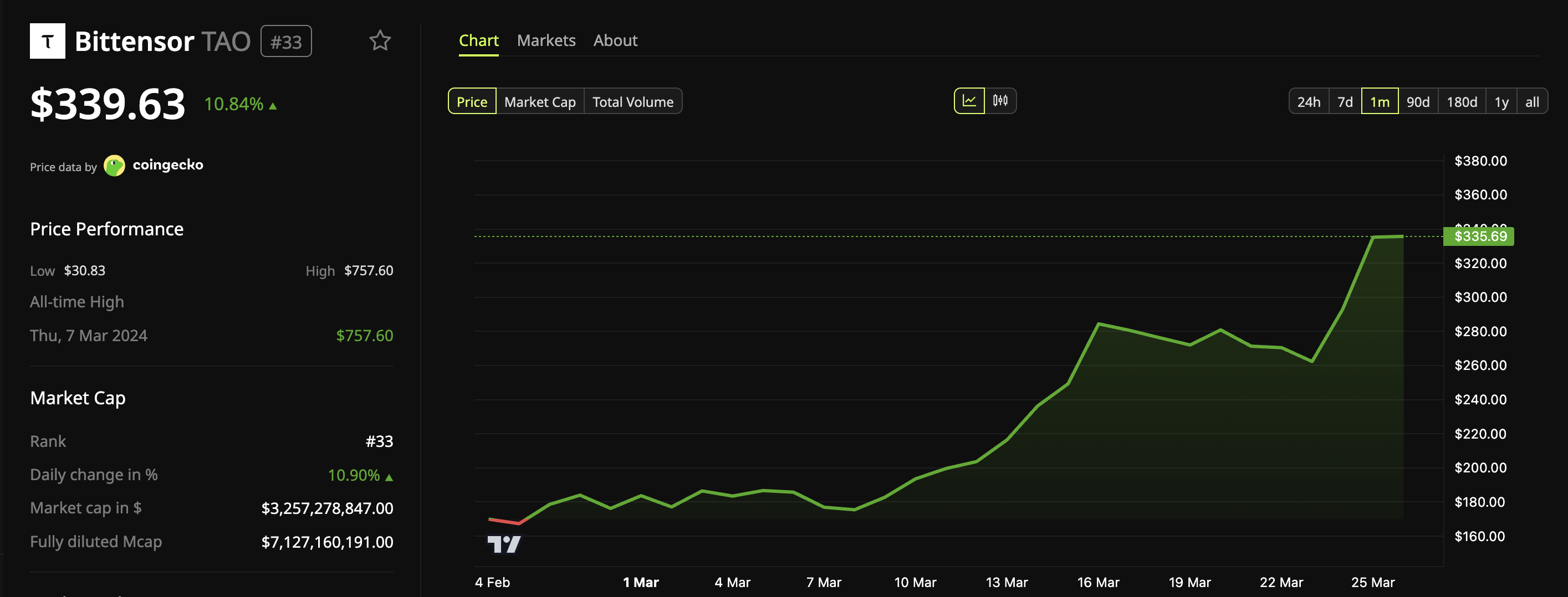Switch to the line chart view icon
The image size is (1568, 597).
point(969,101)
